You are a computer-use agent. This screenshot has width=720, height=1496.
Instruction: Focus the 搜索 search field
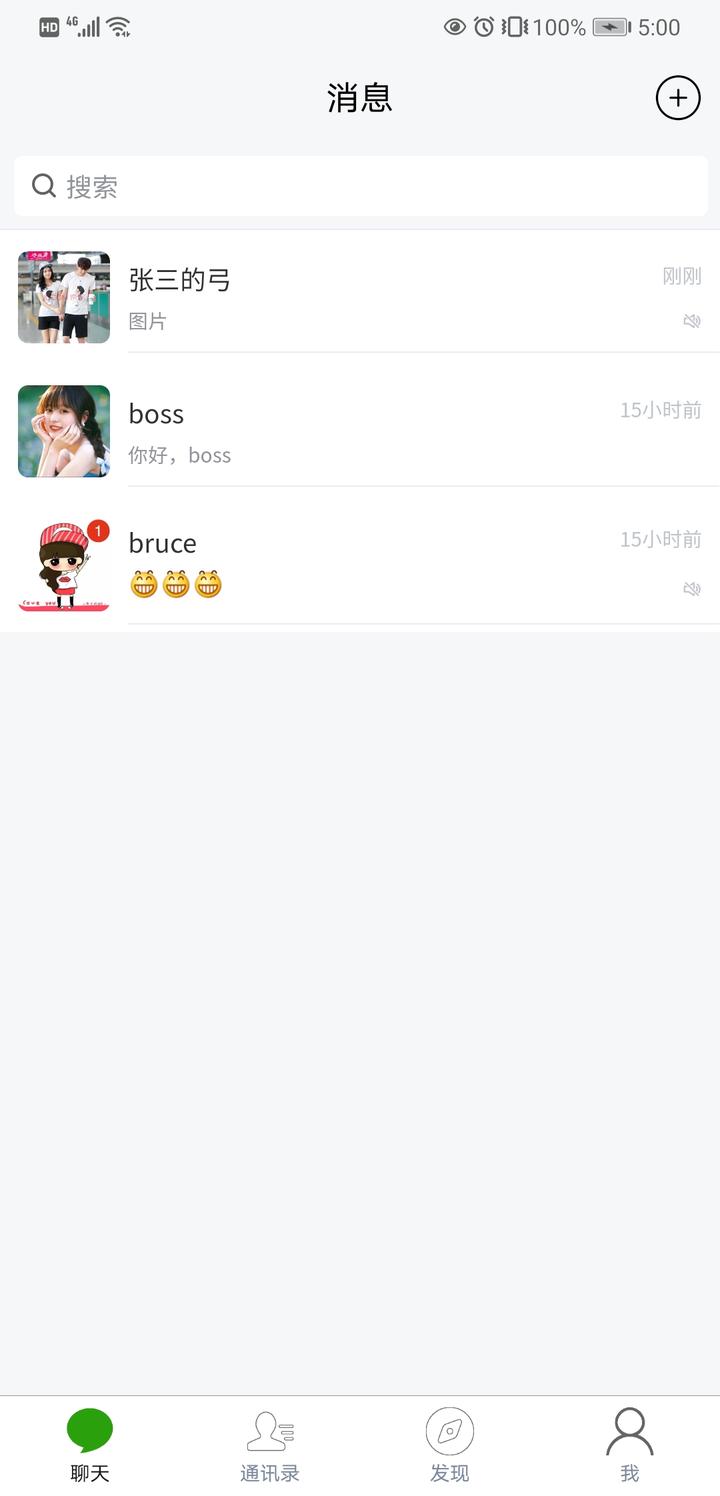coord(361,186)
